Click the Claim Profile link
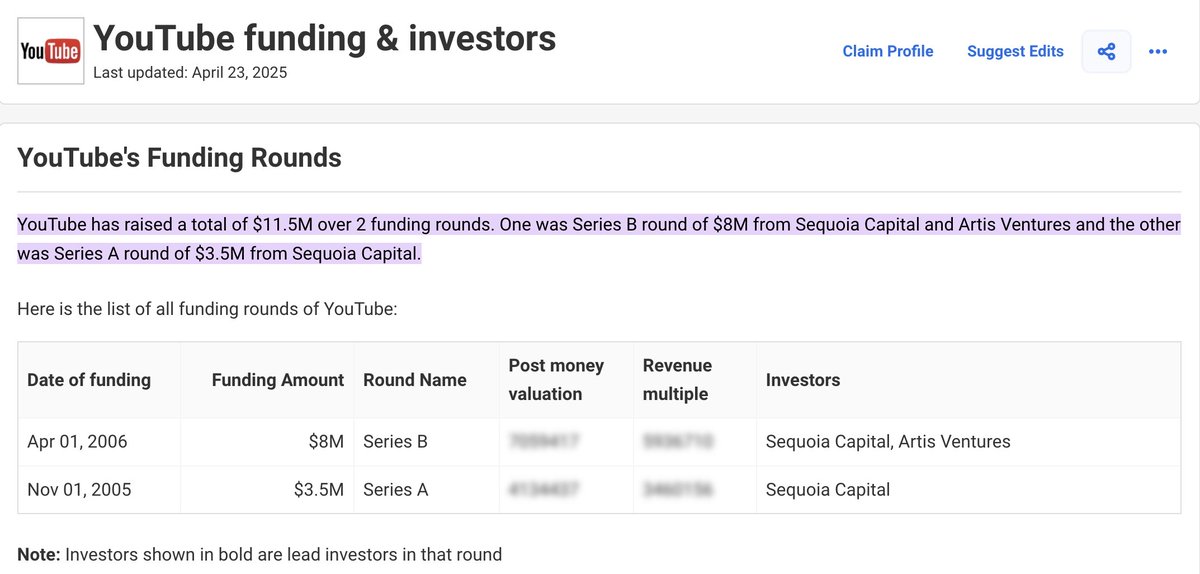The image size is (1200, 574). (x=888, y=51)
